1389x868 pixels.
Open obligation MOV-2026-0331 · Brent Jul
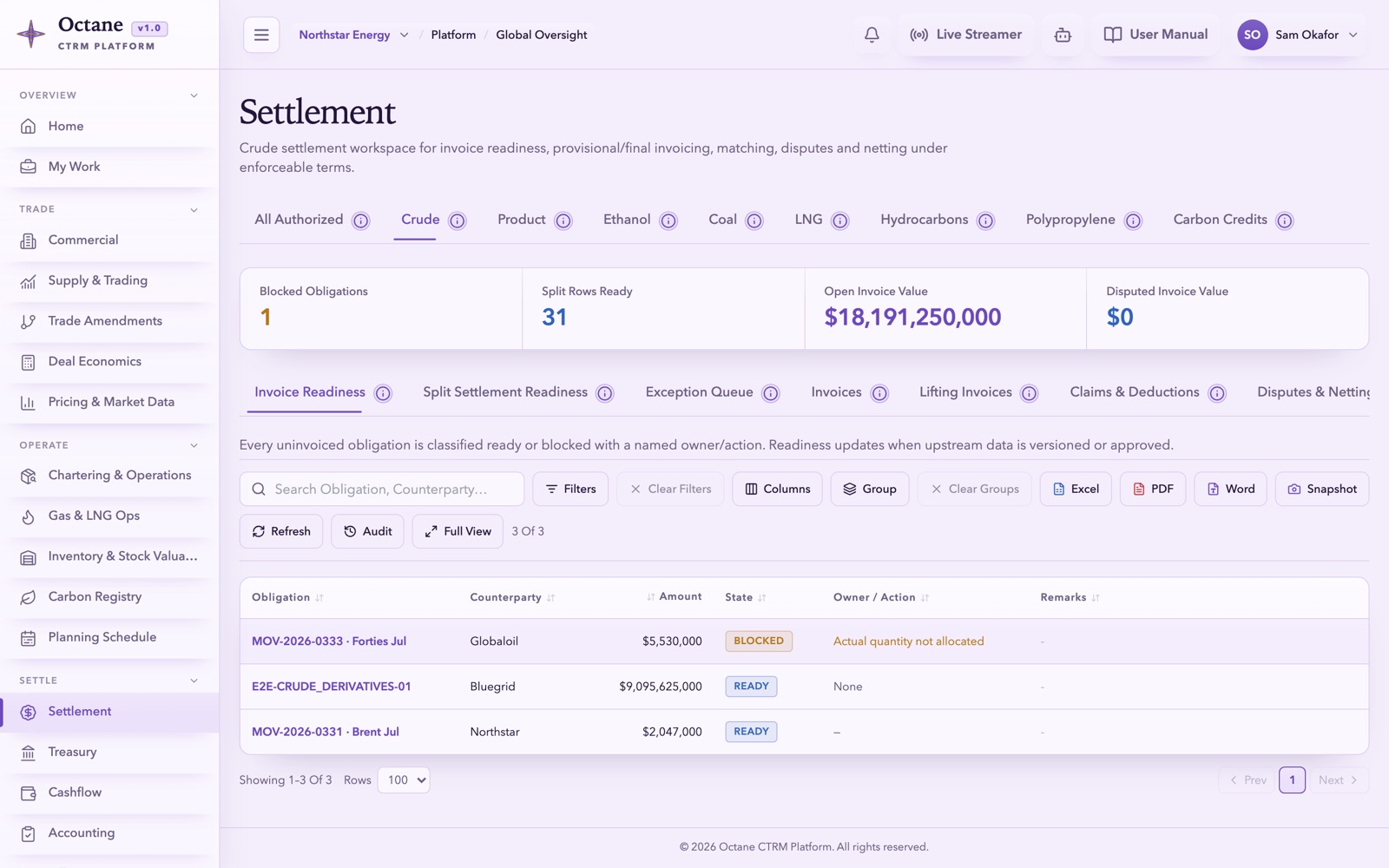pos(326,732)
